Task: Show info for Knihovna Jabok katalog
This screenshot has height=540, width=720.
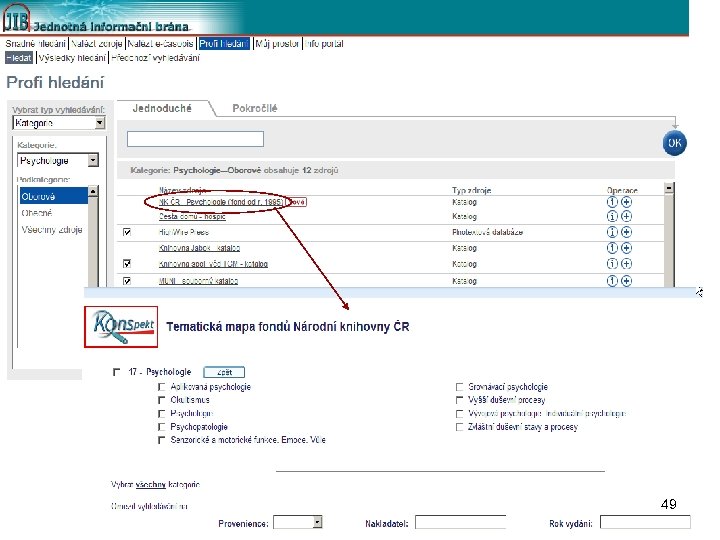Action: point(612,248)
